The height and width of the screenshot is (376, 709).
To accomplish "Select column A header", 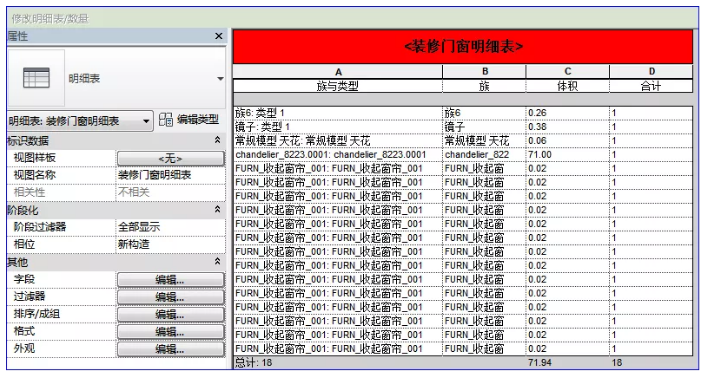I will tap(338, 72).
